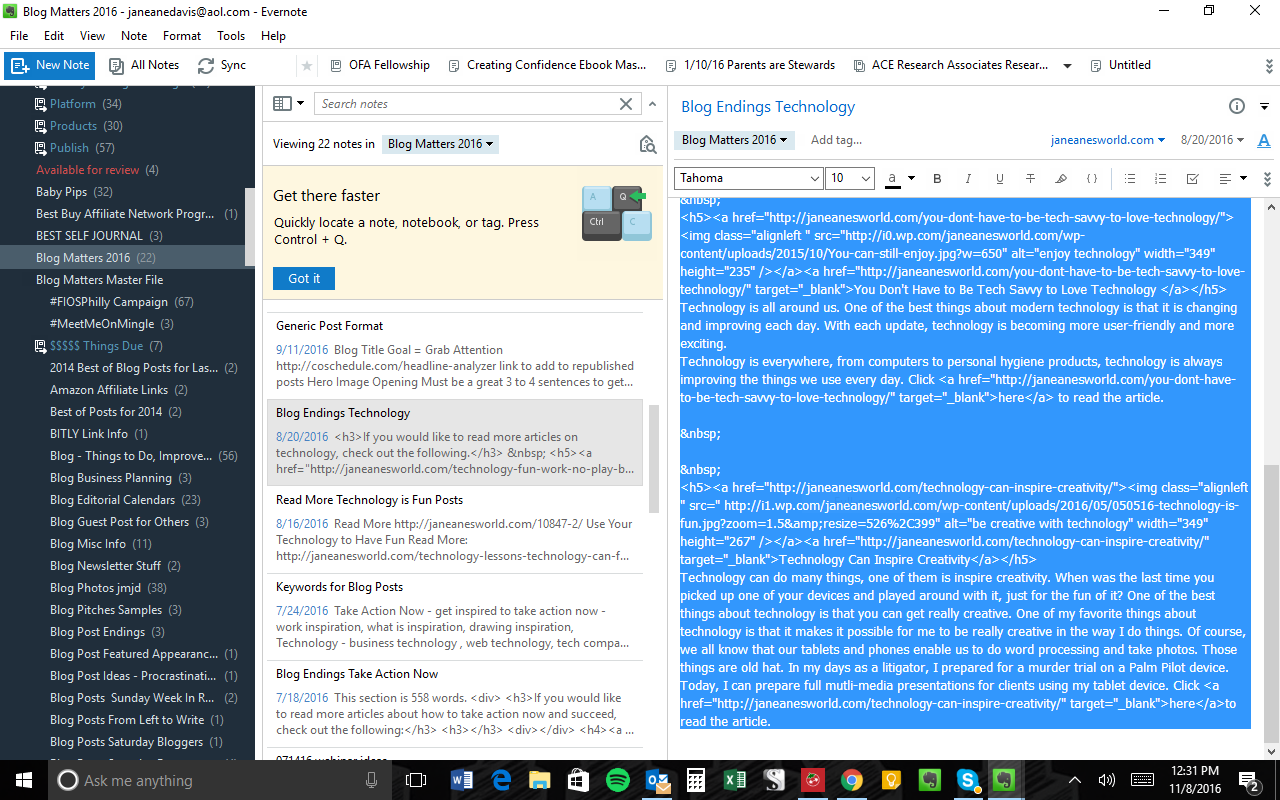Open the Action Center notifications icon

click(x=1249, y=780)
